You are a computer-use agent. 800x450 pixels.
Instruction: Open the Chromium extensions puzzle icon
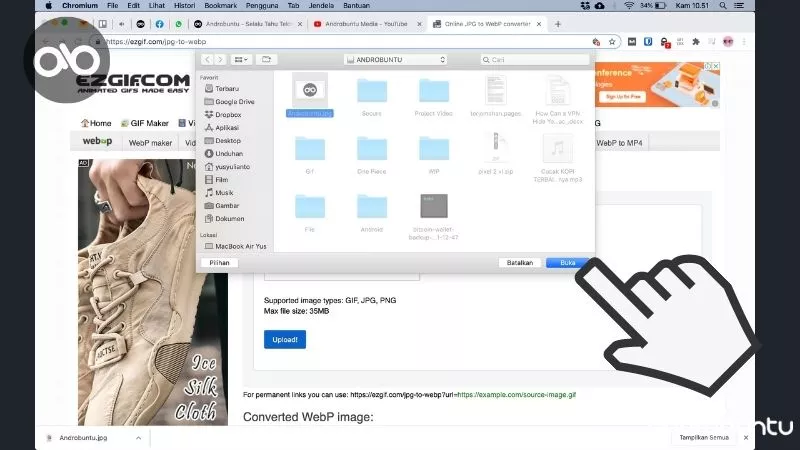pyautogui.click(x=696, y=42)
